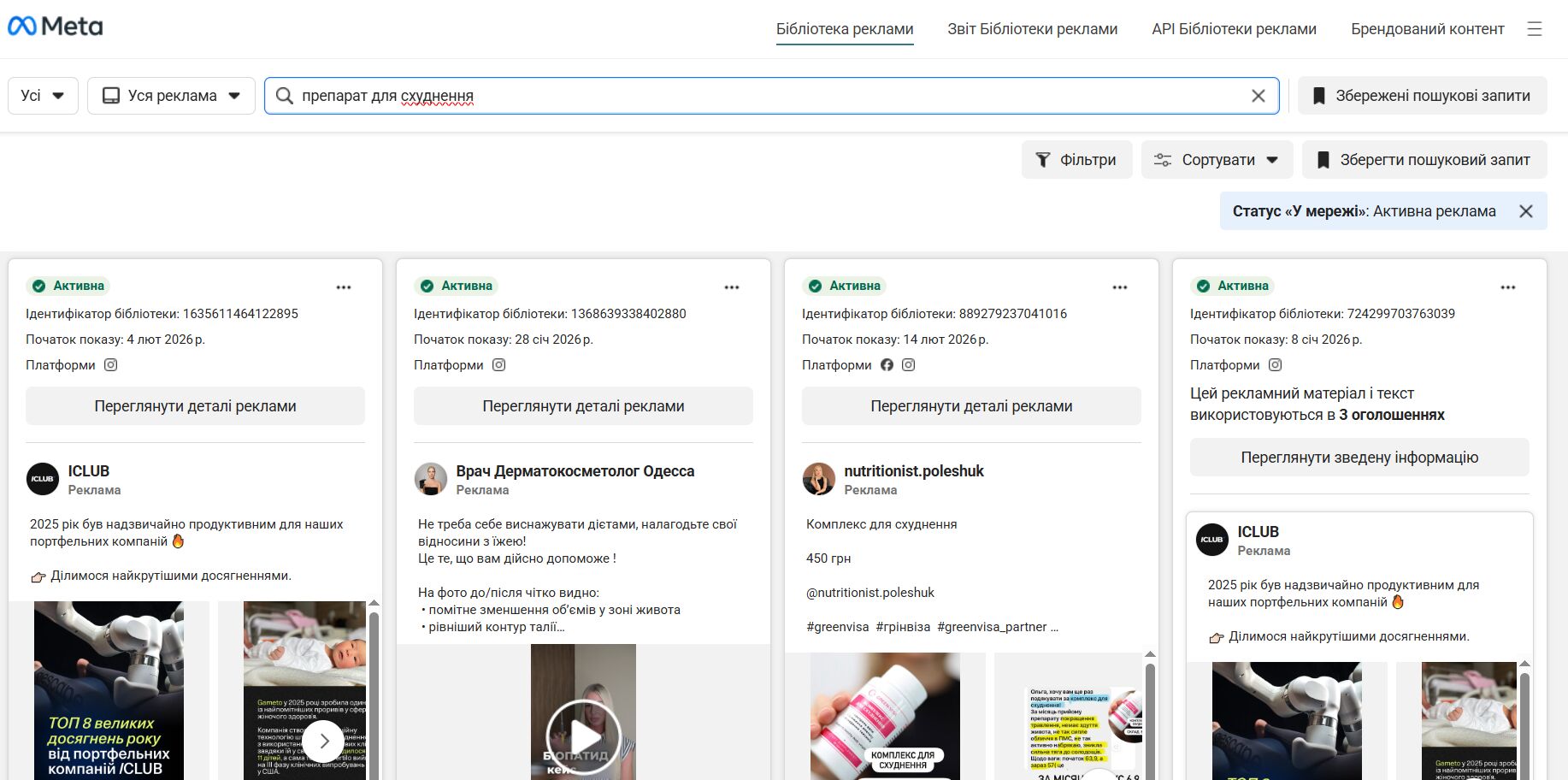The width and height of the screenshot is (1568, 780).
Task: Click Instagram platform icon on ad 1635611464122895
Action: (111, 365)
